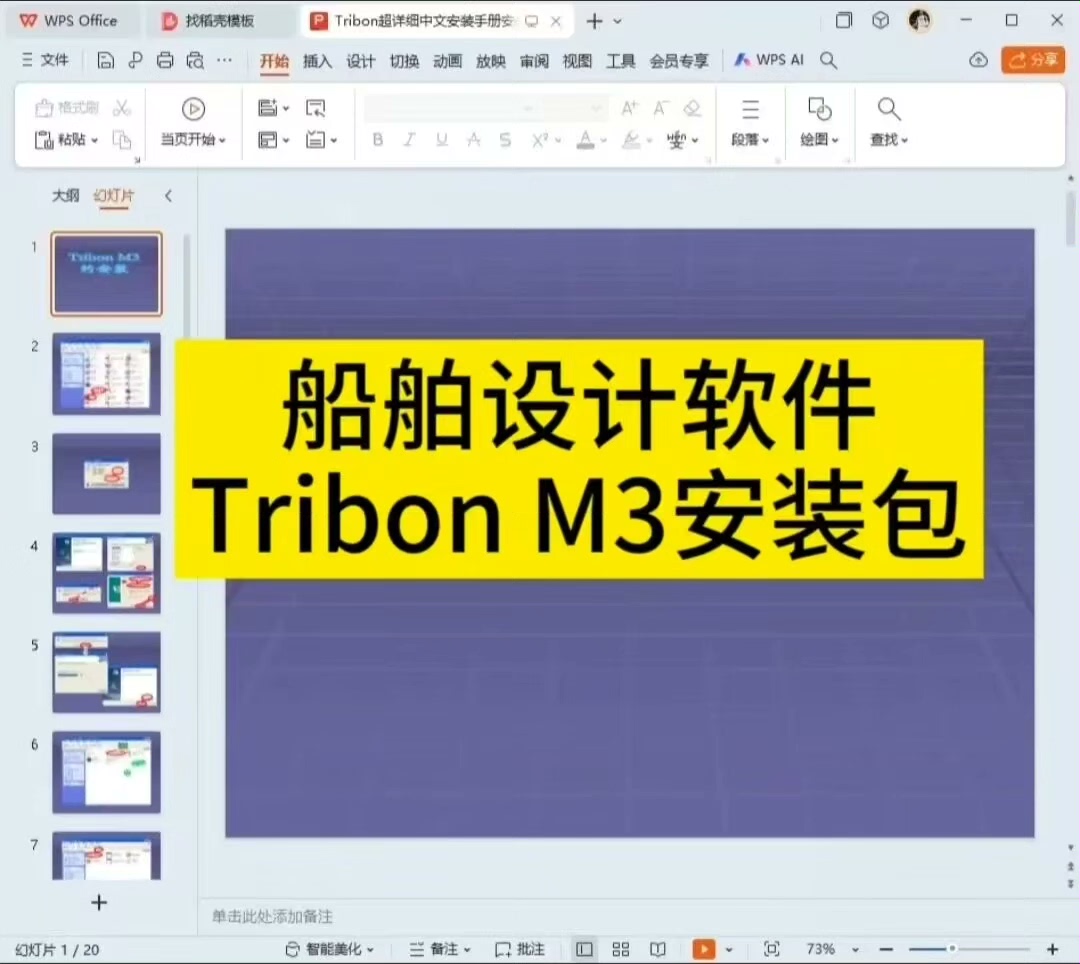Viewport: 1080px width, 964px height.
Task: Open the more options ellipsis in quick toolbar
Action: (225, 61)
